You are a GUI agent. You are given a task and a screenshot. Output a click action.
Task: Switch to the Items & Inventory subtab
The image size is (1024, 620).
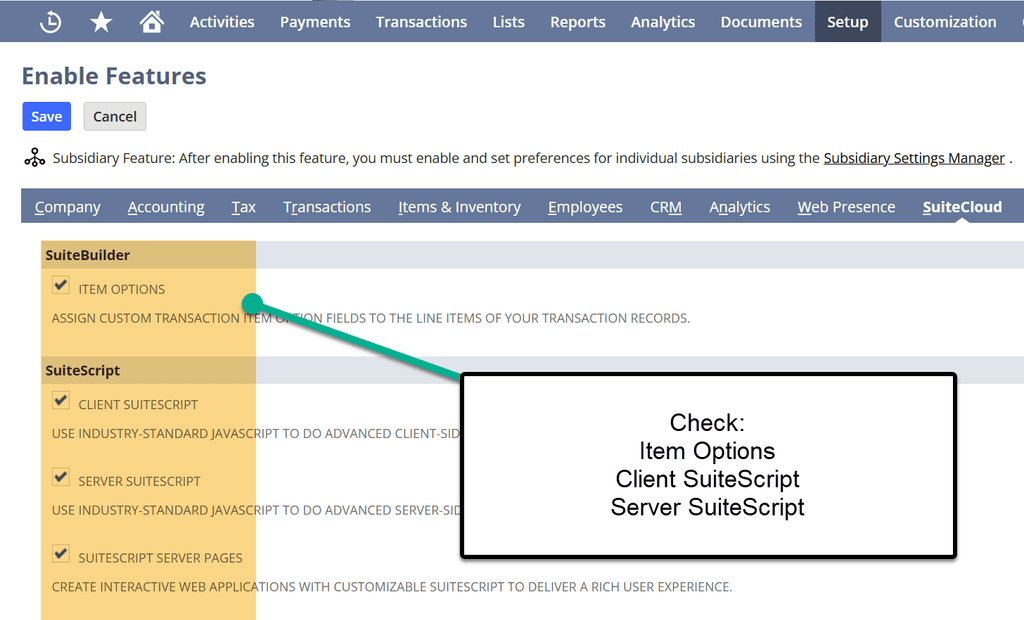pos(460,206)
